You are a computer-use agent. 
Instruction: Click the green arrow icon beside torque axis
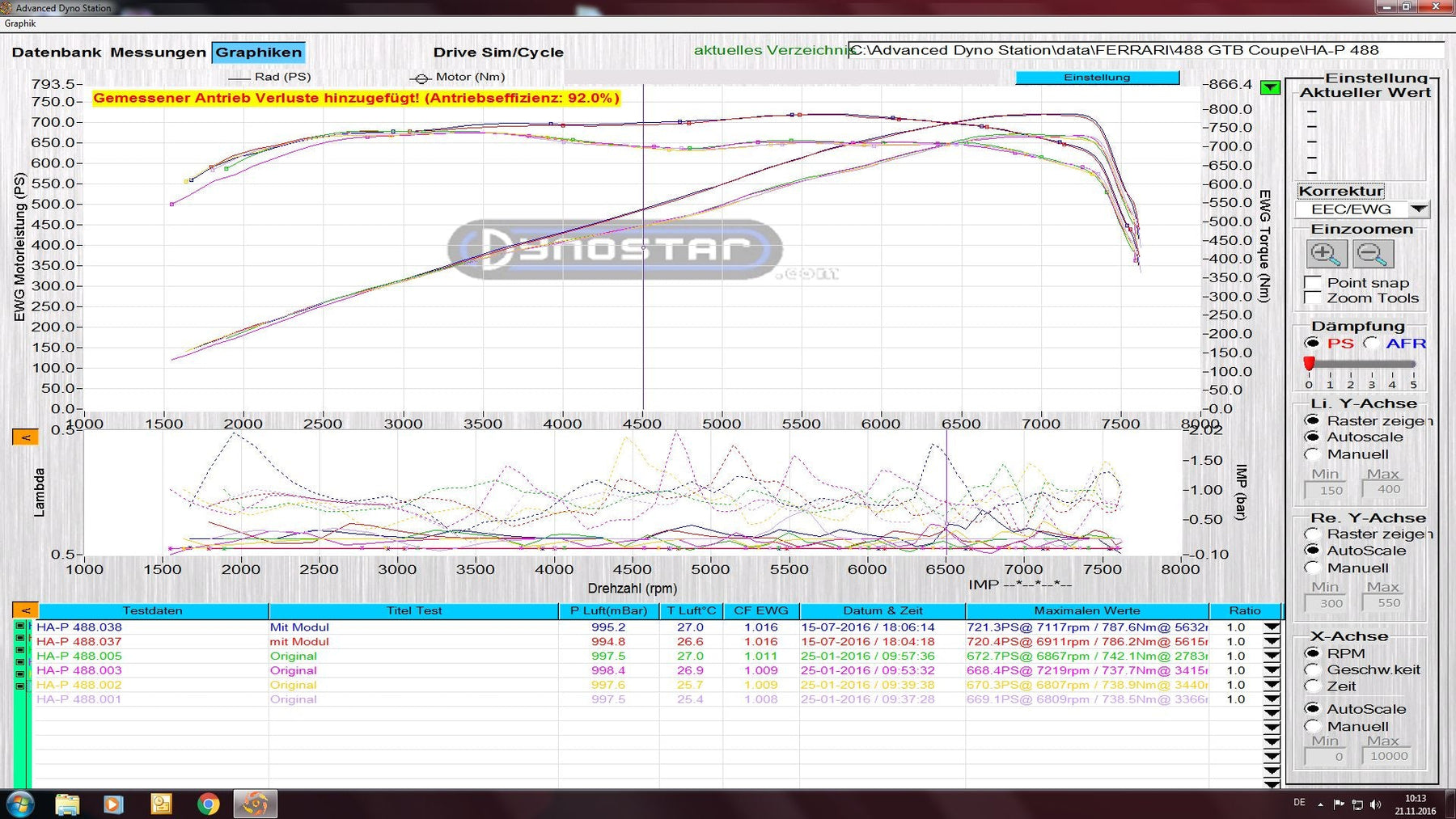click(x=1270, y=87)
